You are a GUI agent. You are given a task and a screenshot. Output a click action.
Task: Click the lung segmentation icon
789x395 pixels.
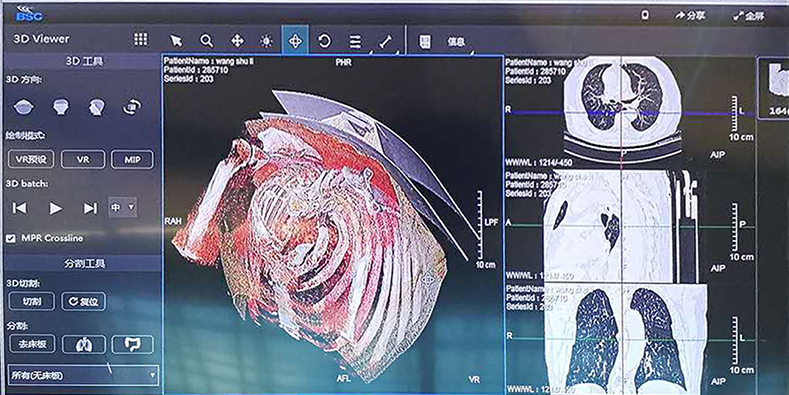click(84, 345)
